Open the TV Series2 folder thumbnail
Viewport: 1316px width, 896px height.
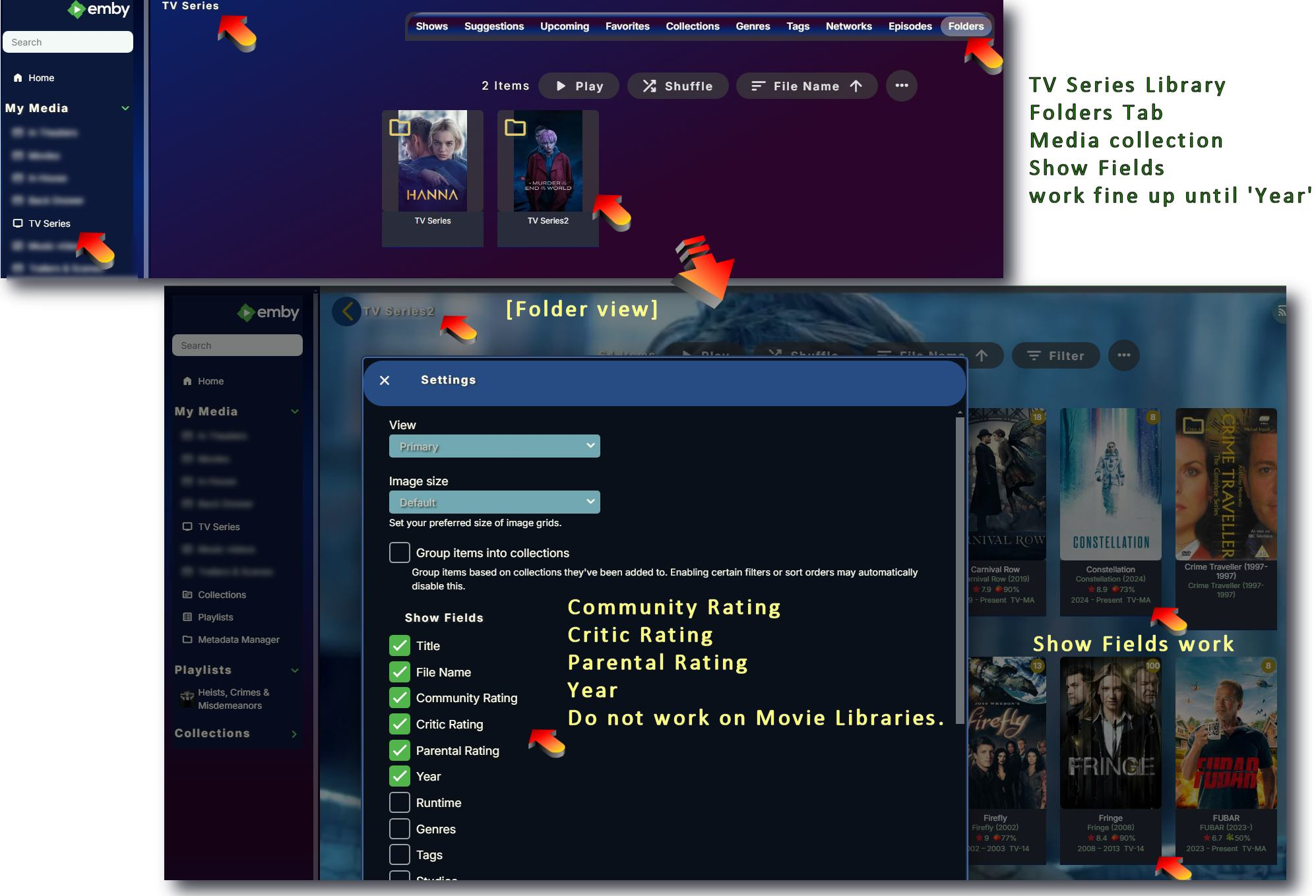(x=548, y=162)
